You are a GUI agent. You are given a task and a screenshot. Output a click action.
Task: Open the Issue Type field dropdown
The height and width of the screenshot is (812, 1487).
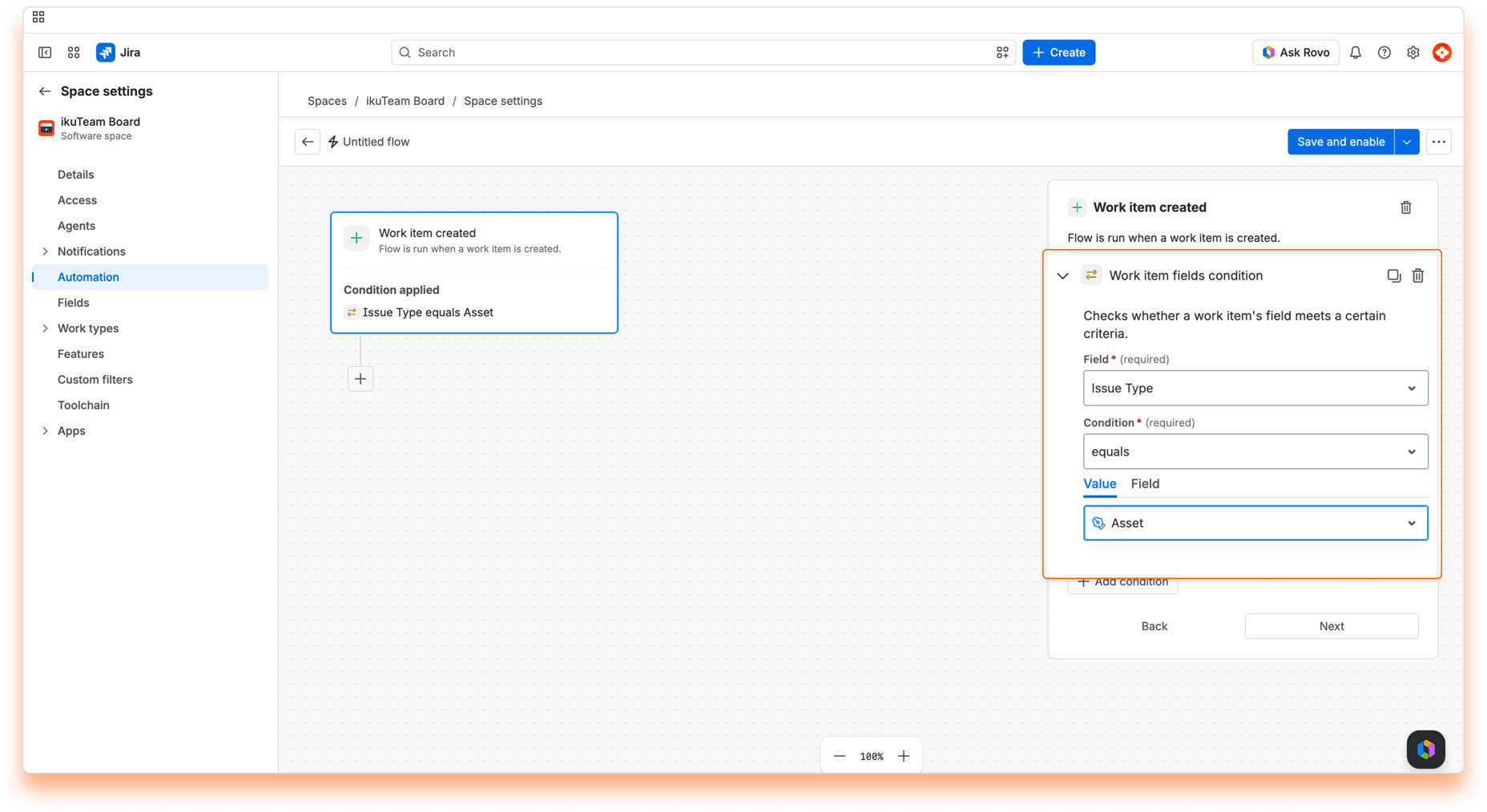[1255, 388]
